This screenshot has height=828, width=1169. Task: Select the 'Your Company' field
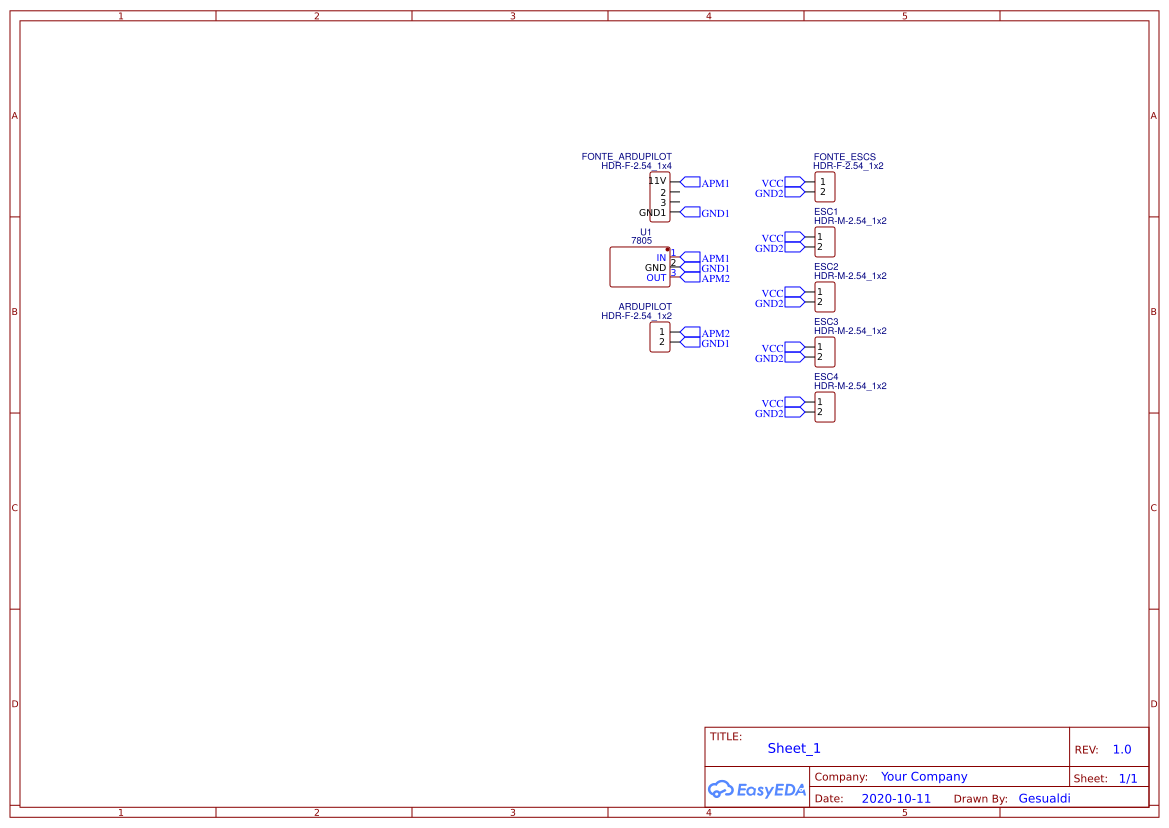[924, 776]
